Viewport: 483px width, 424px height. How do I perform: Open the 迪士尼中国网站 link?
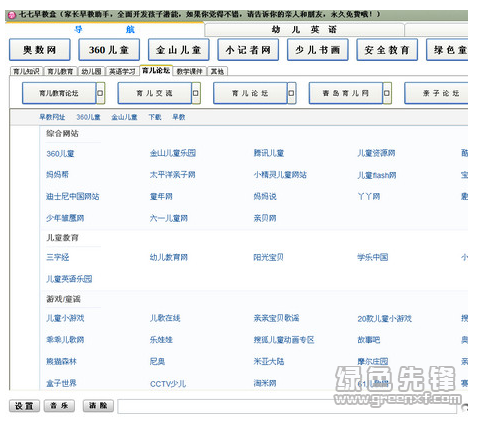click(x=73, y=196)
